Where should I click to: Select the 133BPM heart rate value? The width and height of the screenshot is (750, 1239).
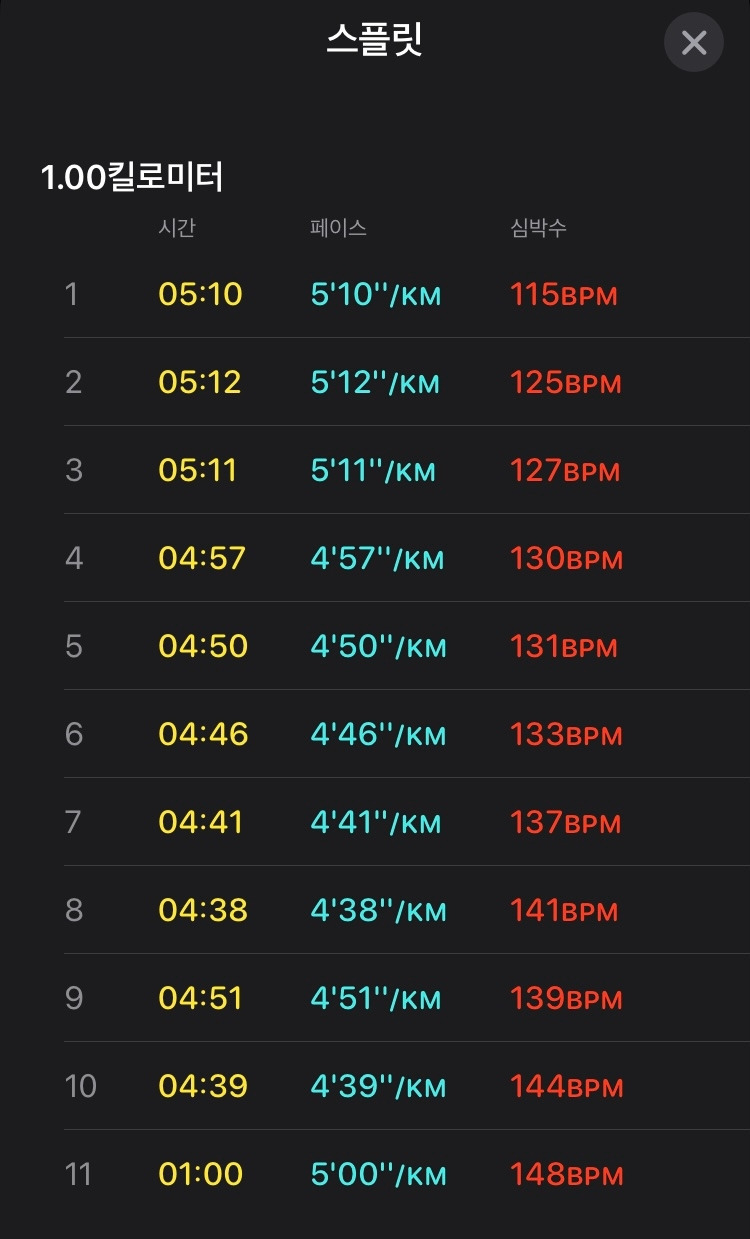click(x=566, y=734)
